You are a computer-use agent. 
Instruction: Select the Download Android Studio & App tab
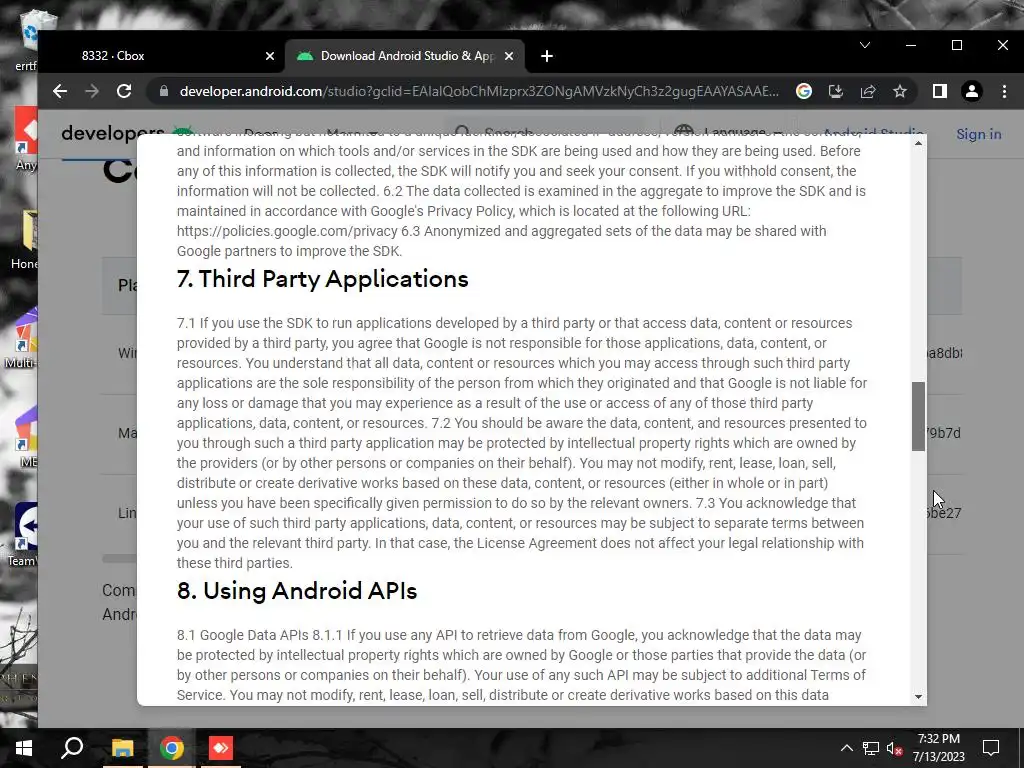[404, 56]
